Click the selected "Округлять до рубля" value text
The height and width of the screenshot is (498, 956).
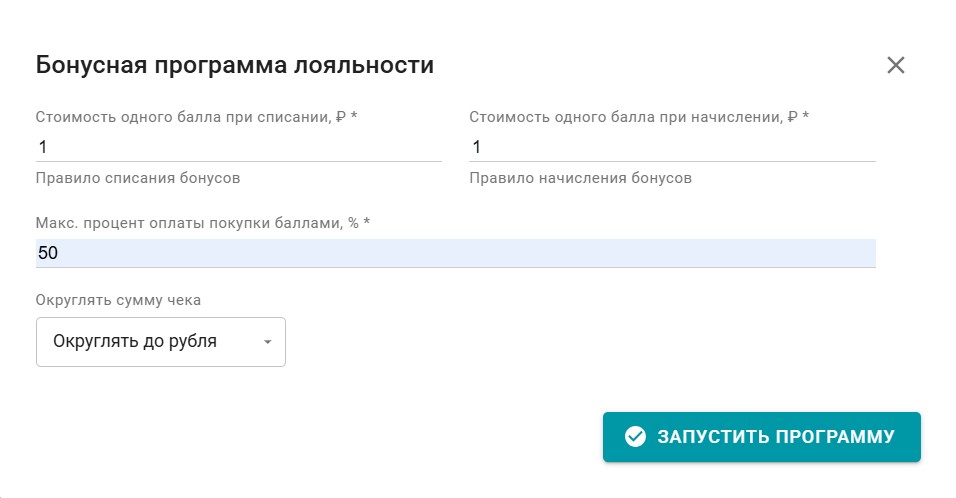(x=135, y=342)
